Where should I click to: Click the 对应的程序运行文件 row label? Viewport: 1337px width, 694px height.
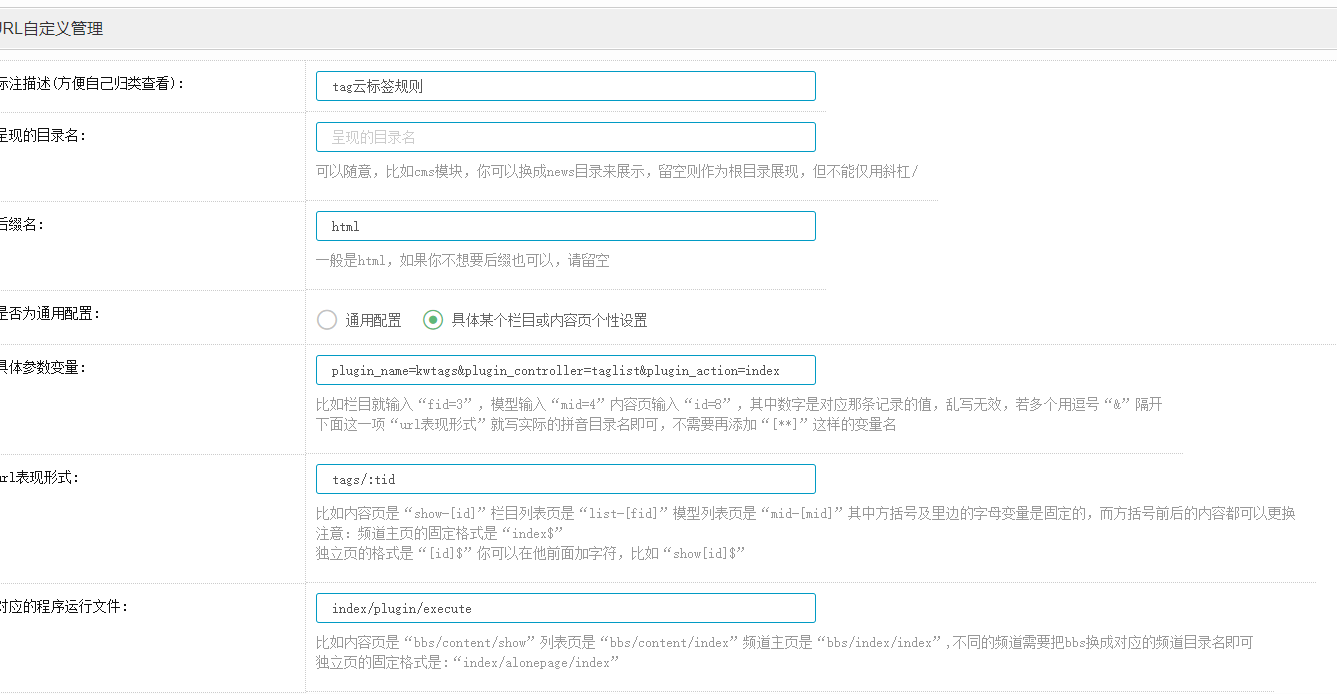(64, 606)
